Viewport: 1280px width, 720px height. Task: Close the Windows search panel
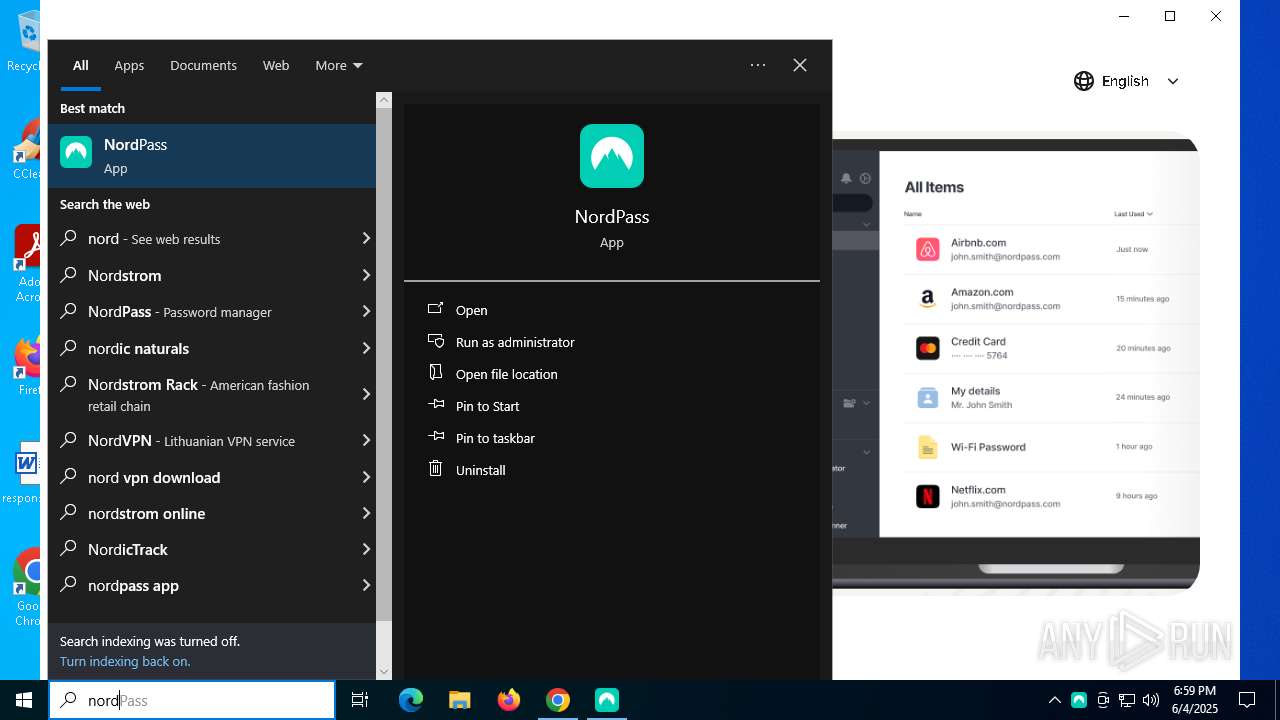point(800,65)
